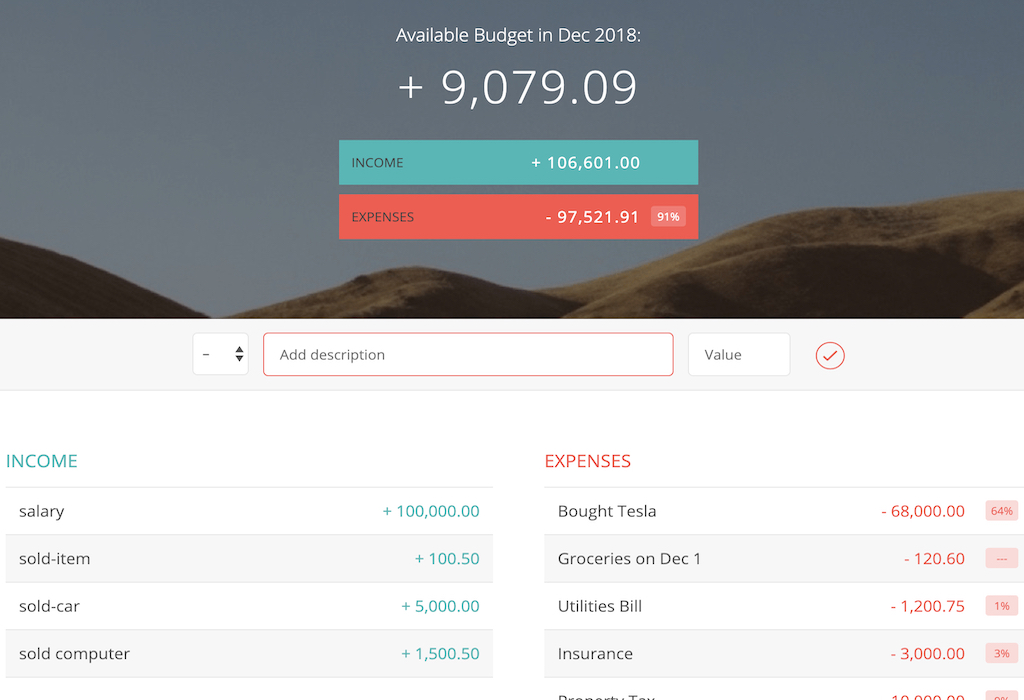Click the 1% badge on Utilities Bill

coord(1002,606)
